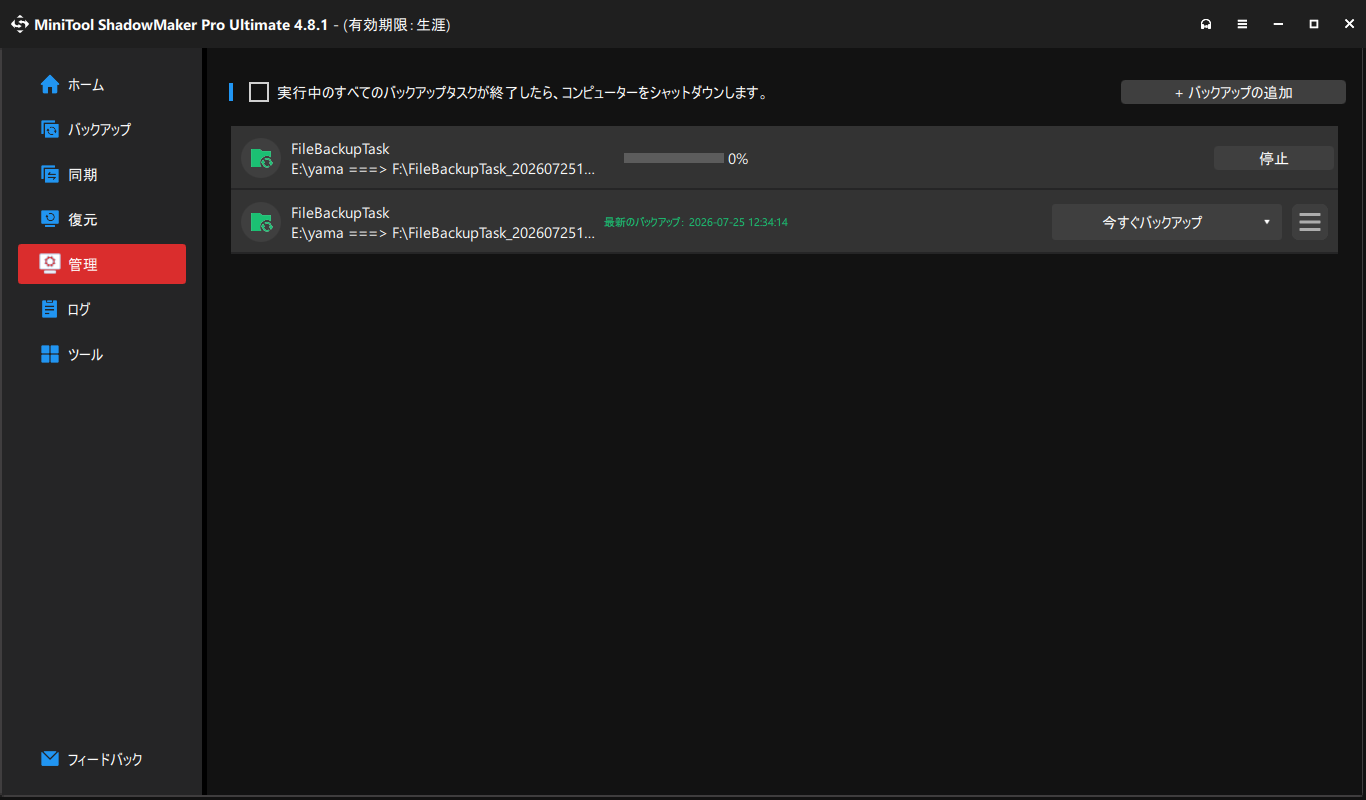The height and width of the screenshot is (800, 1366).
Task: Stop the running backup with 停止
Action: (x=1274, y=158)
